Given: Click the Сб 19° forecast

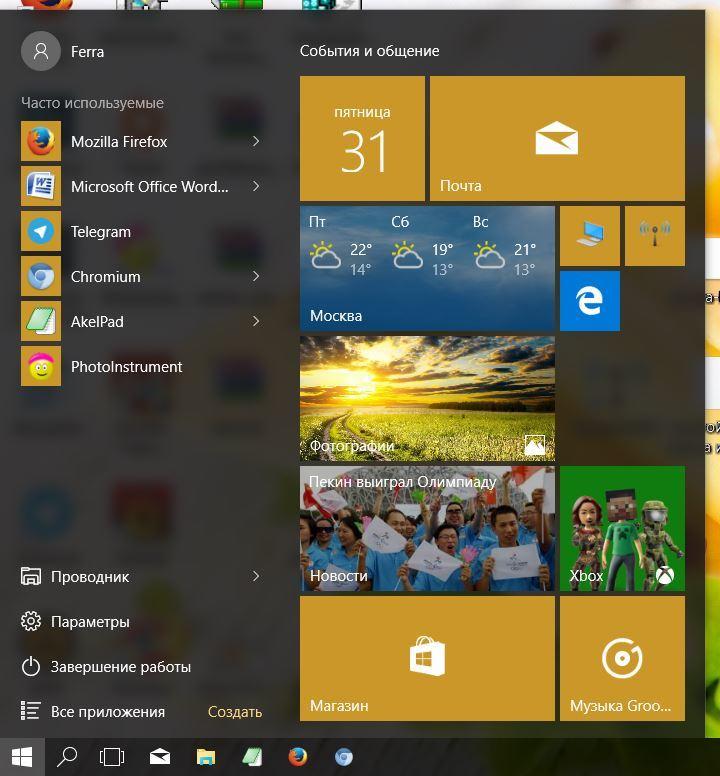Looking at the screenshot, I should point(422,246).
